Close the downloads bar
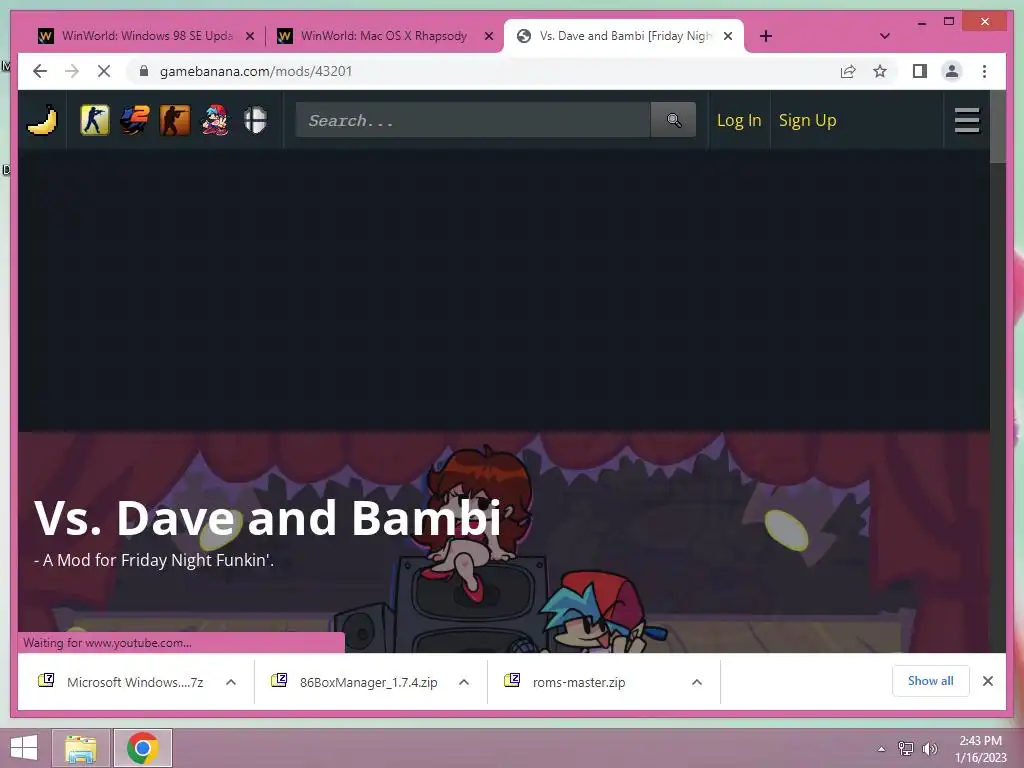This screenshot has width=1024, height=768. [x=987, y=681]
